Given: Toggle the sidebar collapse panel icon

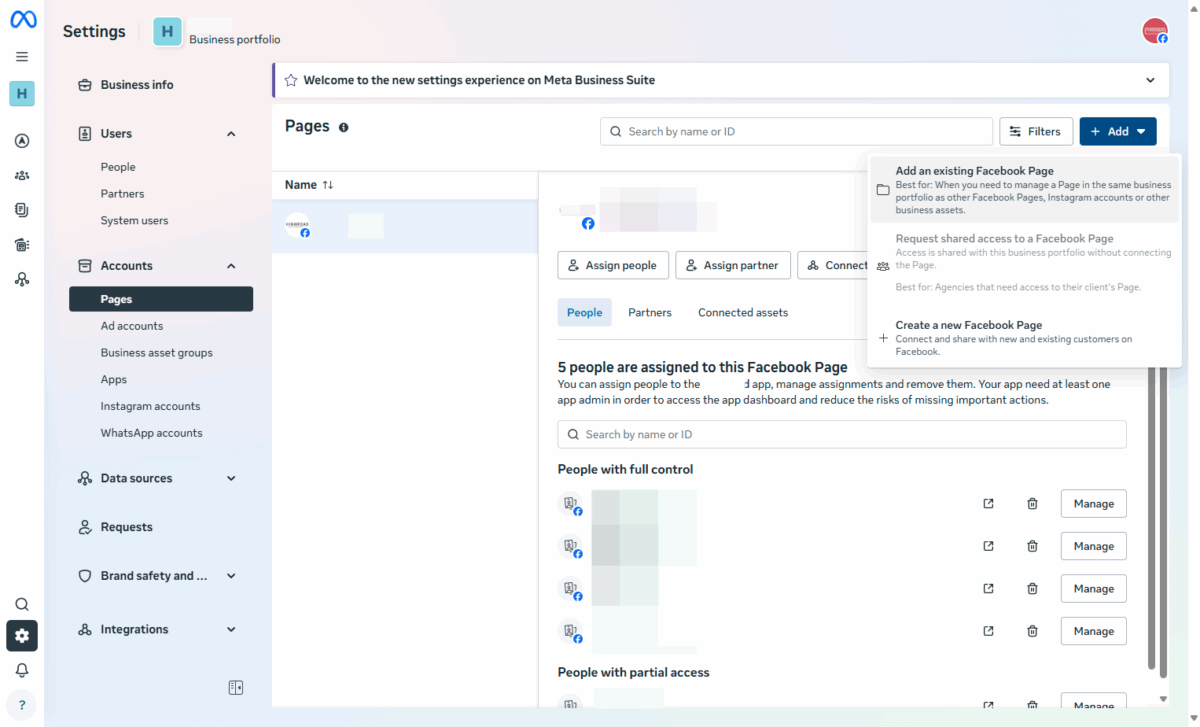Looking at the screenshot, I should pyautogui.click(x=236, y=687).
